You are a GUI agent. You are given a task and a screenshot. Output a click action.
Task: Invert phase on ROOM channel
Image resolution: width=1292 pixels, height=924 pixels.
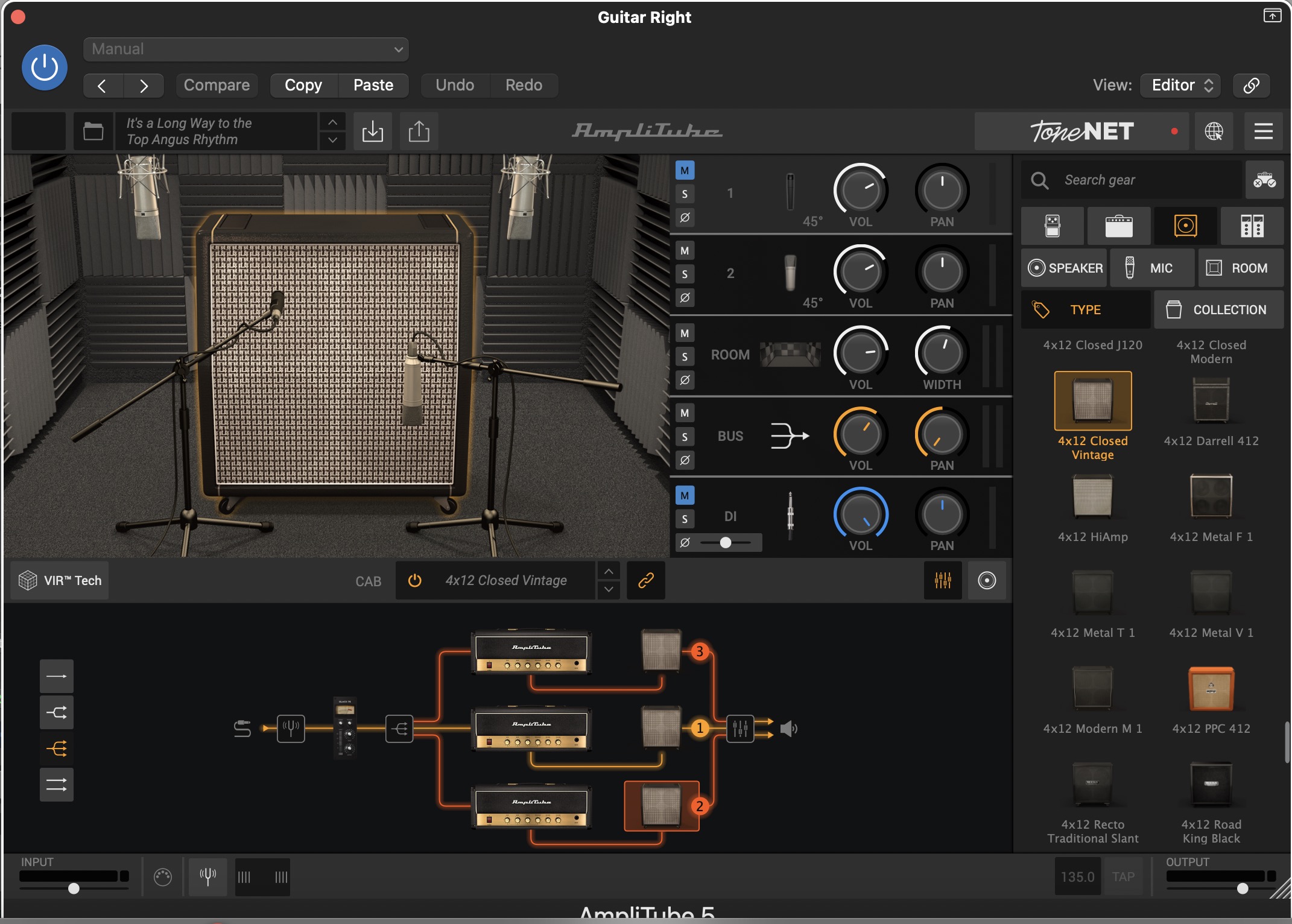685,380
